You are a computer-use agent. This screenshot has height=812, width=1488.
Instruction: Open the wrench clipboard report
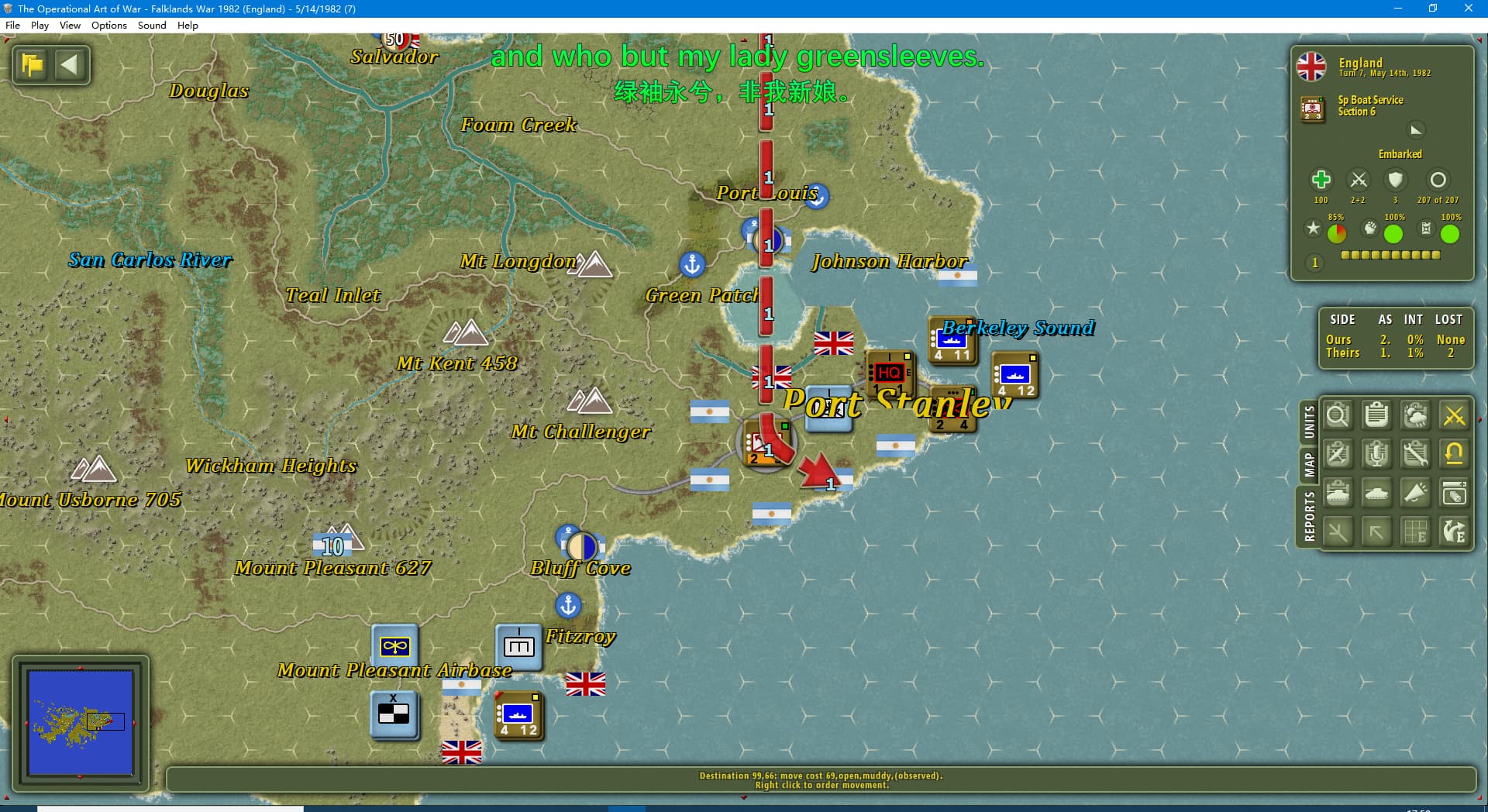coord(1415,454)
